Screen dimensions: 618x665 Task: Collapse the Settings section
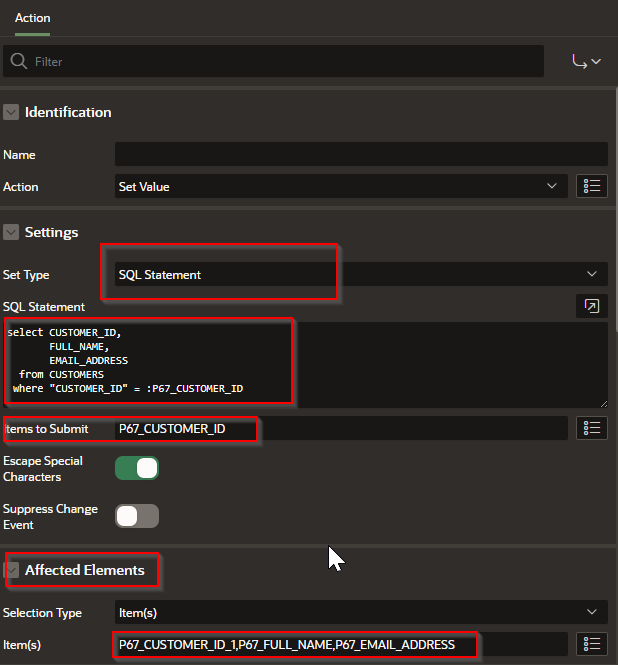[x=11, y=232]
